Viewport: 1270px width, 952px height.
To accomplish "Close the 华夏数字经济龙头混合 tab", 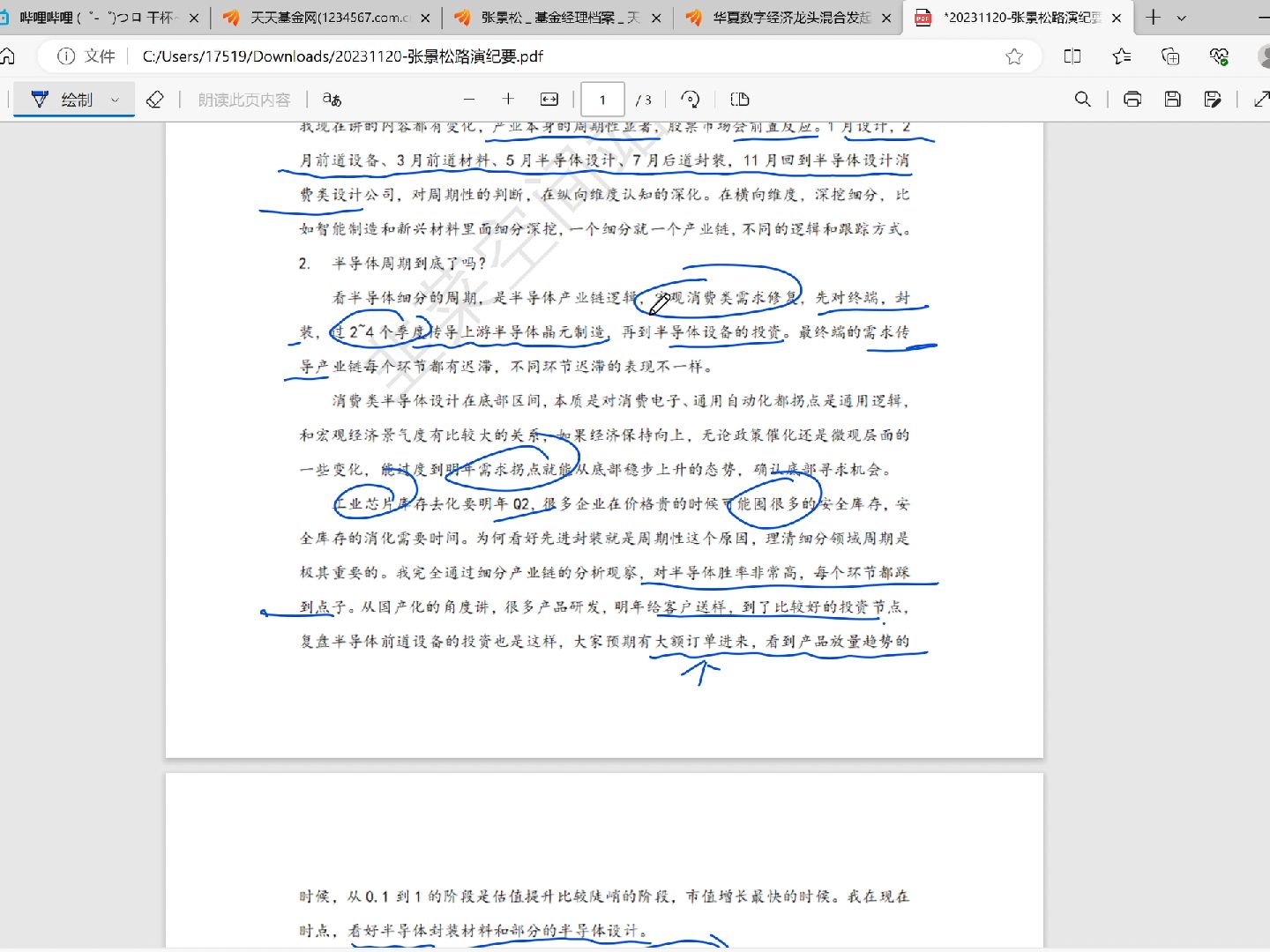I will click(x=886, y=18).
